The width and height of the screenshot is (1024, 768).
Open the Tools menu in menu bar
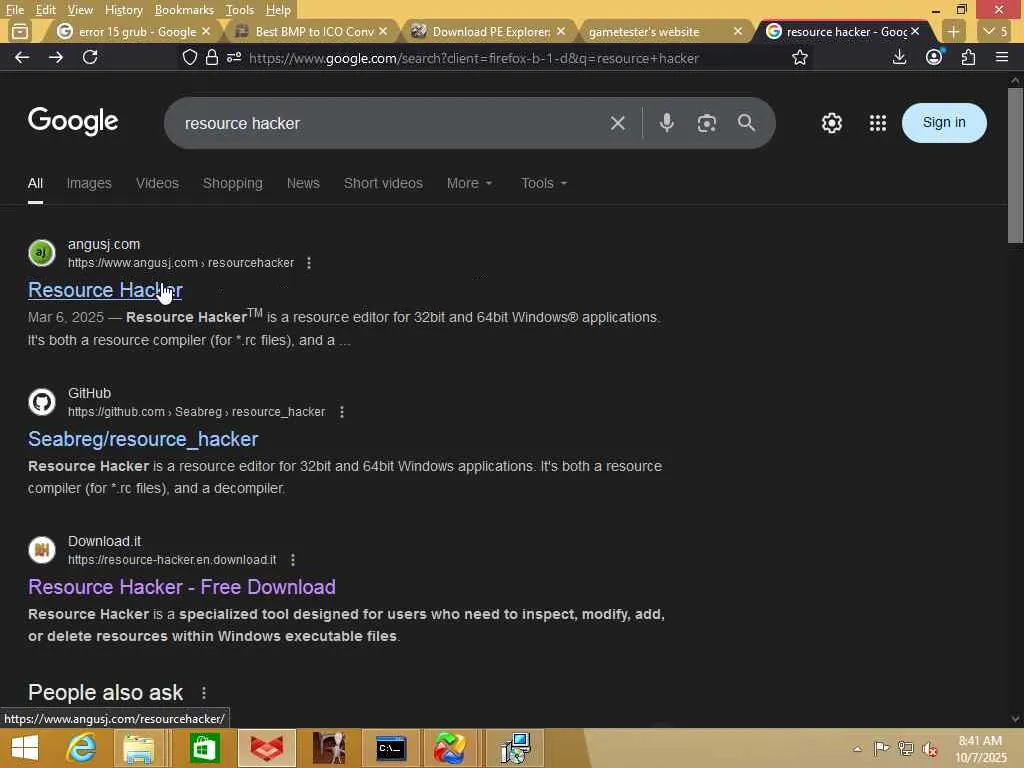pyautogui.click(x=239, y=10)
